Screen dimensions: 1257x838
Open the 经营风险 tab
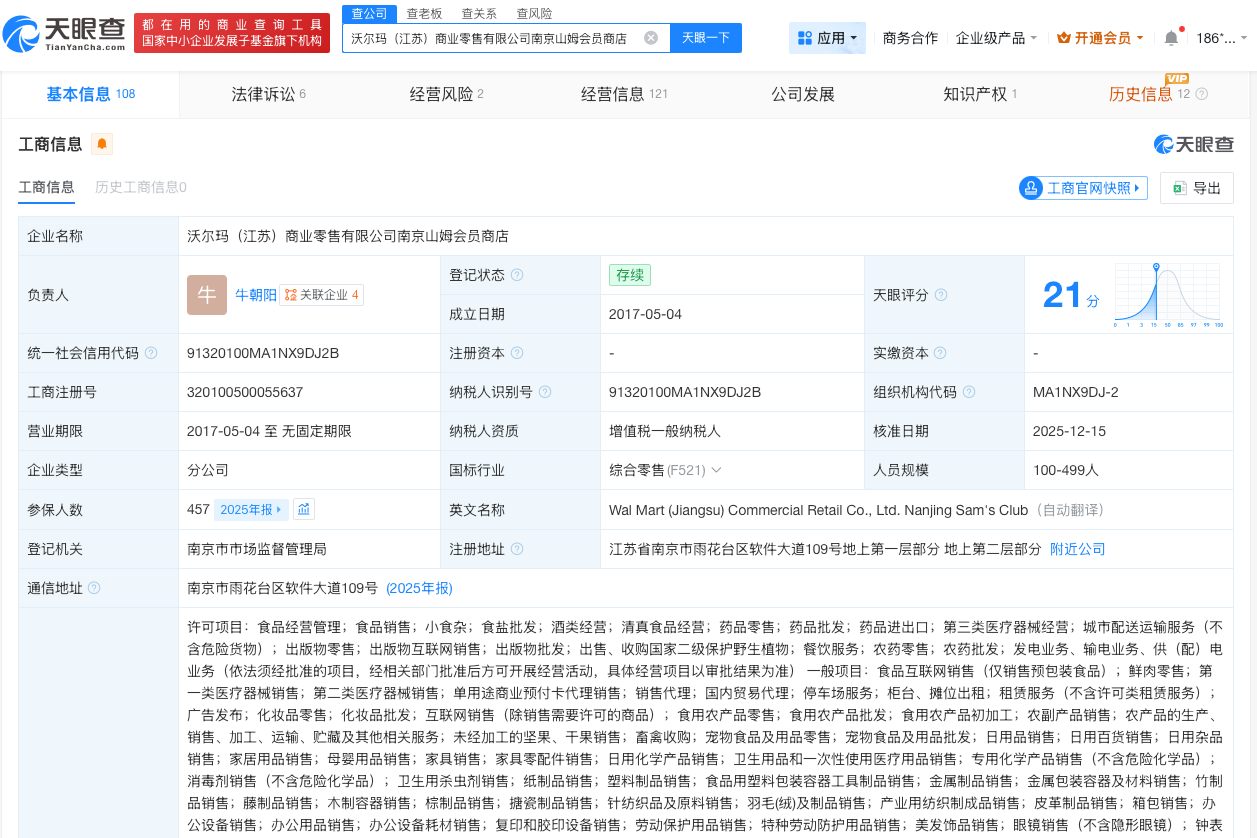[447, 94]
